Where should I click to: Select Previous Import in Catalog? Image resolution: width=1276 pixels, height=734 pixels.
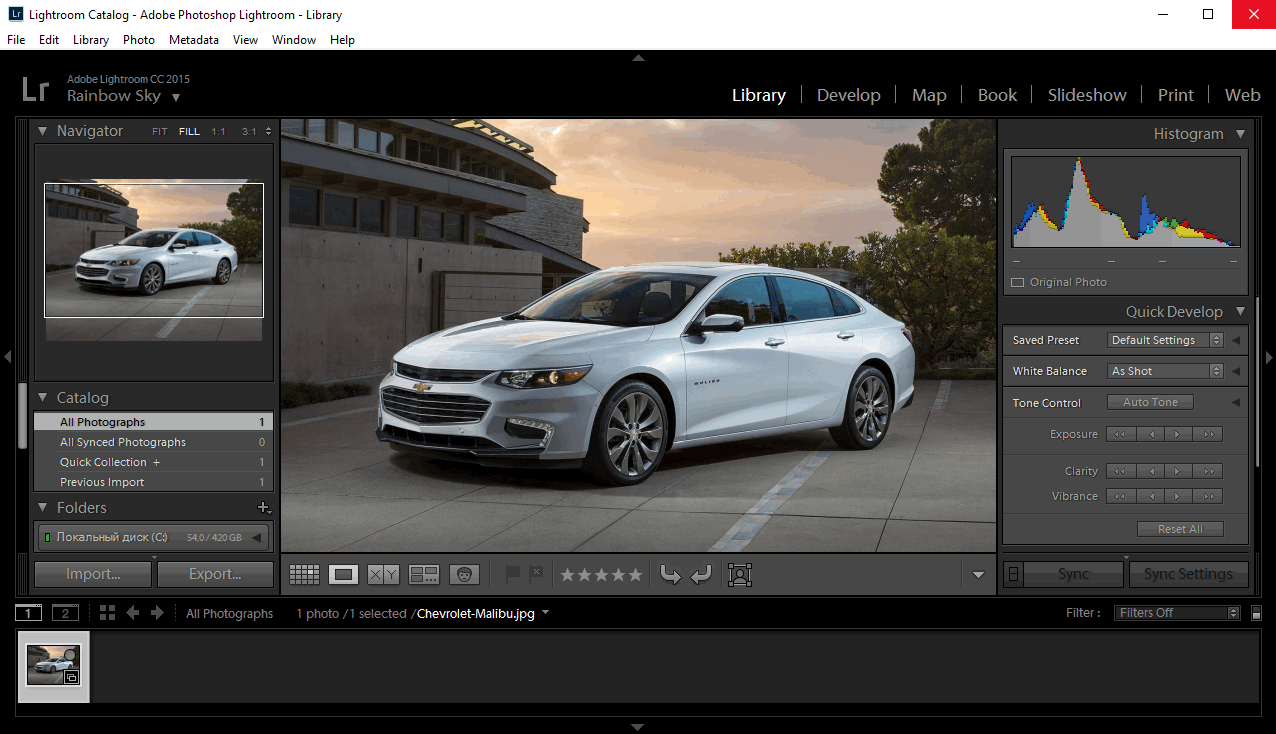coord(153,482)
